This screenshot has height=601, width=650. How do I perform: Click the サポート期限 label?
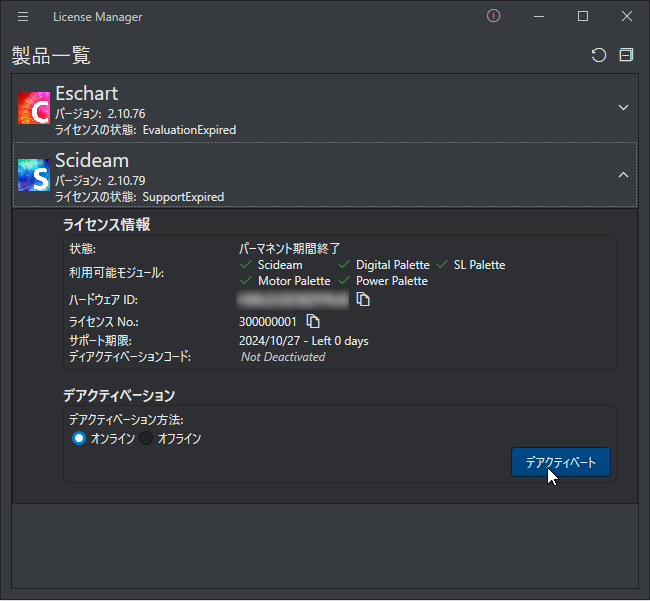coord(100,341)
